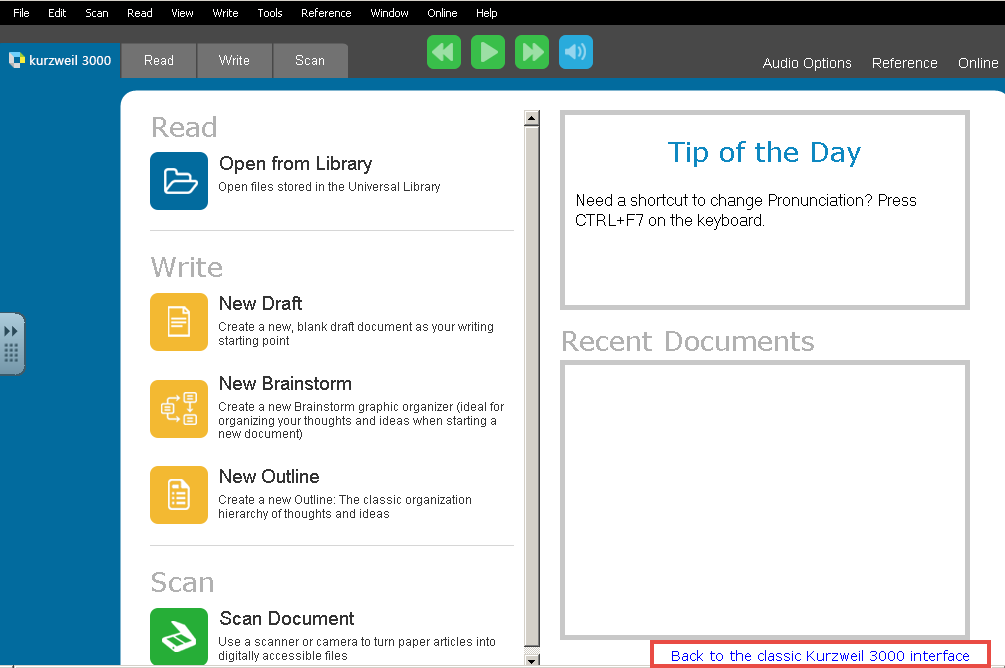The height and width of the screenshot is (668, 1005).
Task: Click Reference in the right toolbar
Action: (904, 63)
